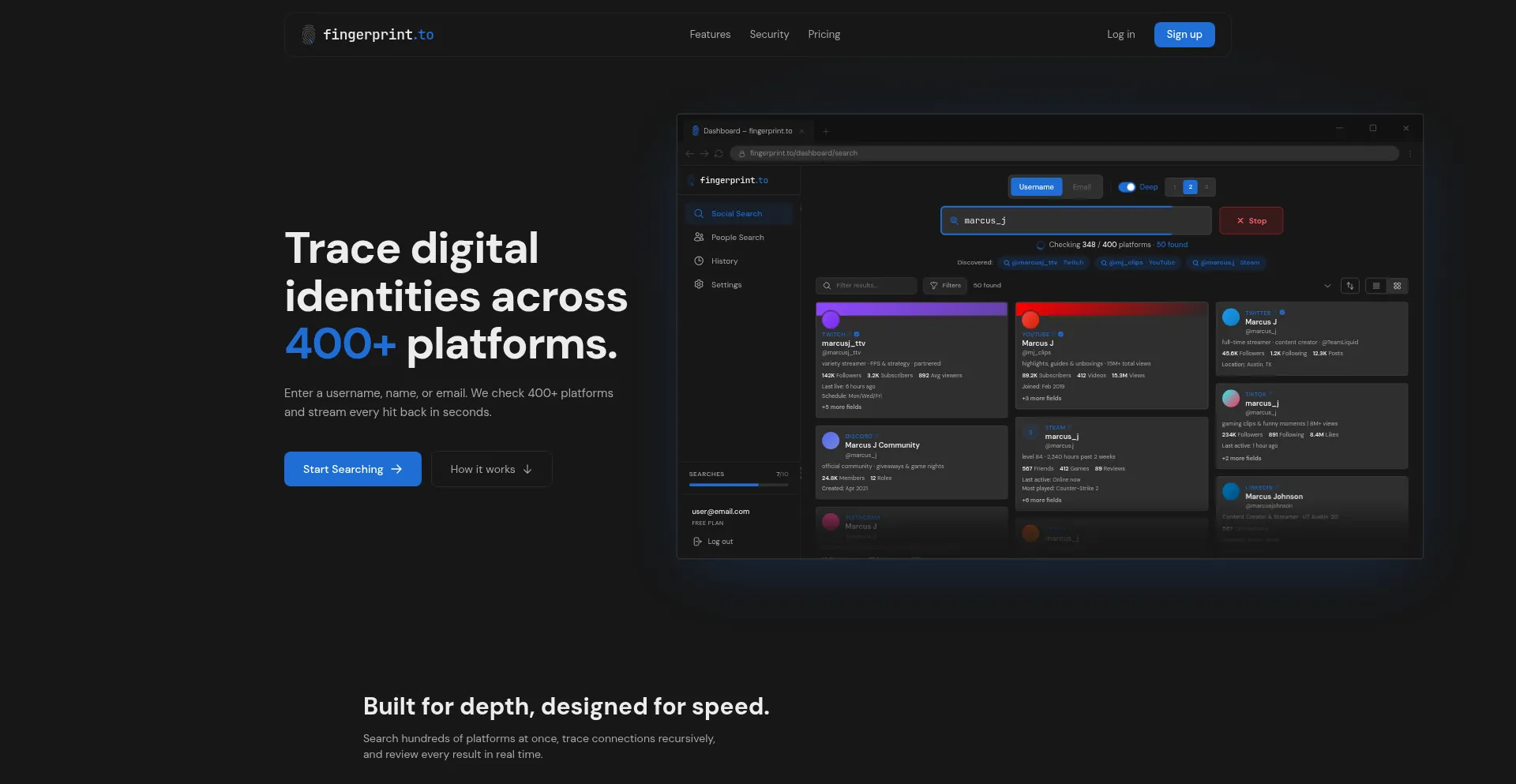
Task: Click the @marcusj_ttv Twitch discovered chip
Action: (x=1043, y=263)
